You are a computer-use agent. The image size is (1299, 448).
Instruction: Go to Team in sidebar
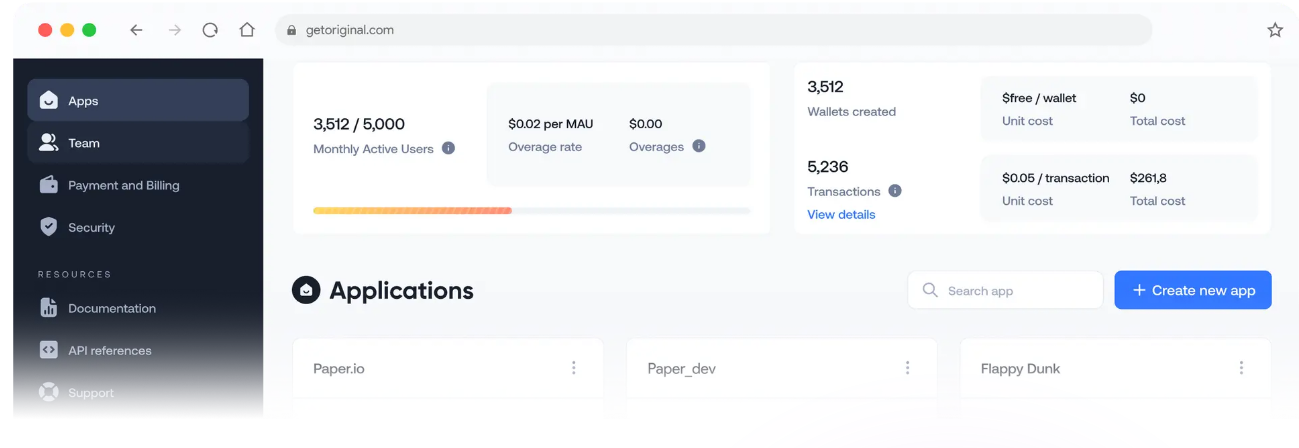pos(138,143)
